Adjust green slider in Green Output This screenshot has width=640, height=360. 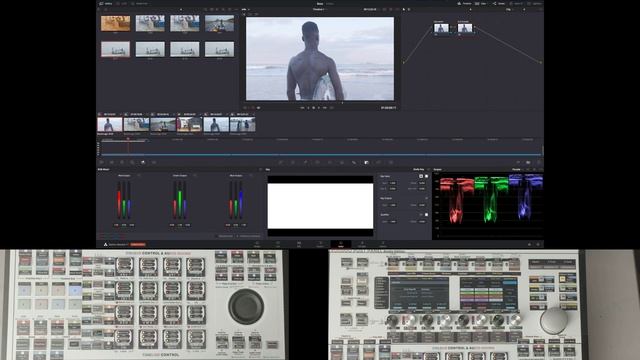pos(180,200)
